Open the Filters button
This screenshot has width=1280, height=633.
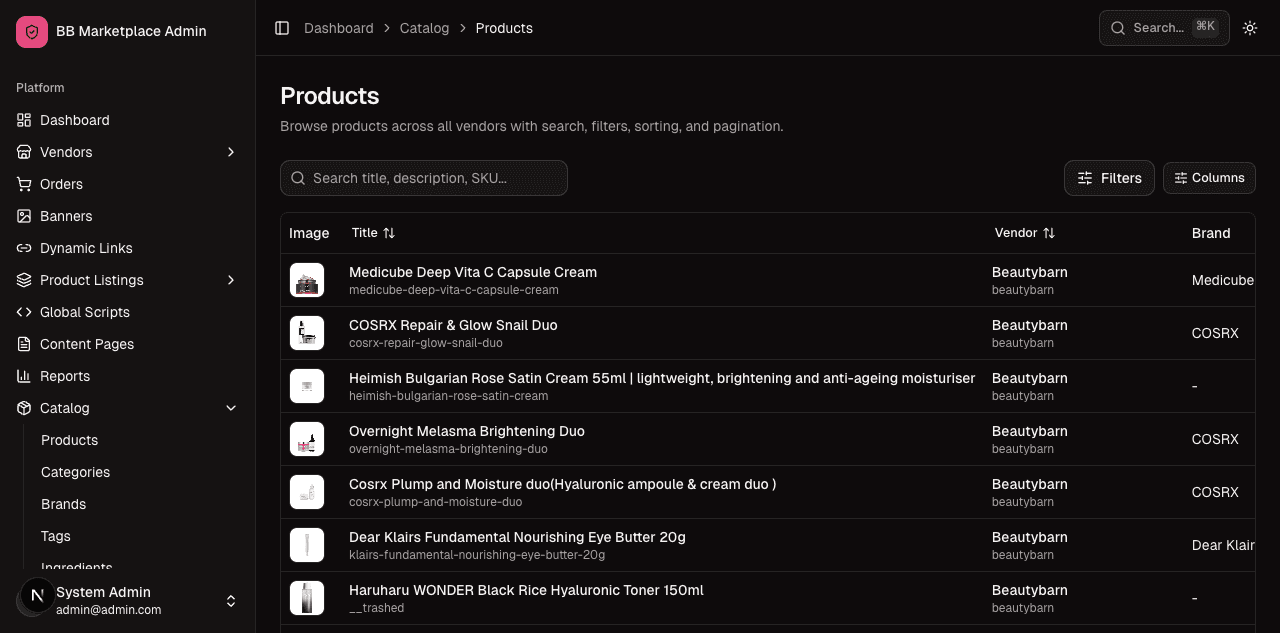click(1109, 178)
